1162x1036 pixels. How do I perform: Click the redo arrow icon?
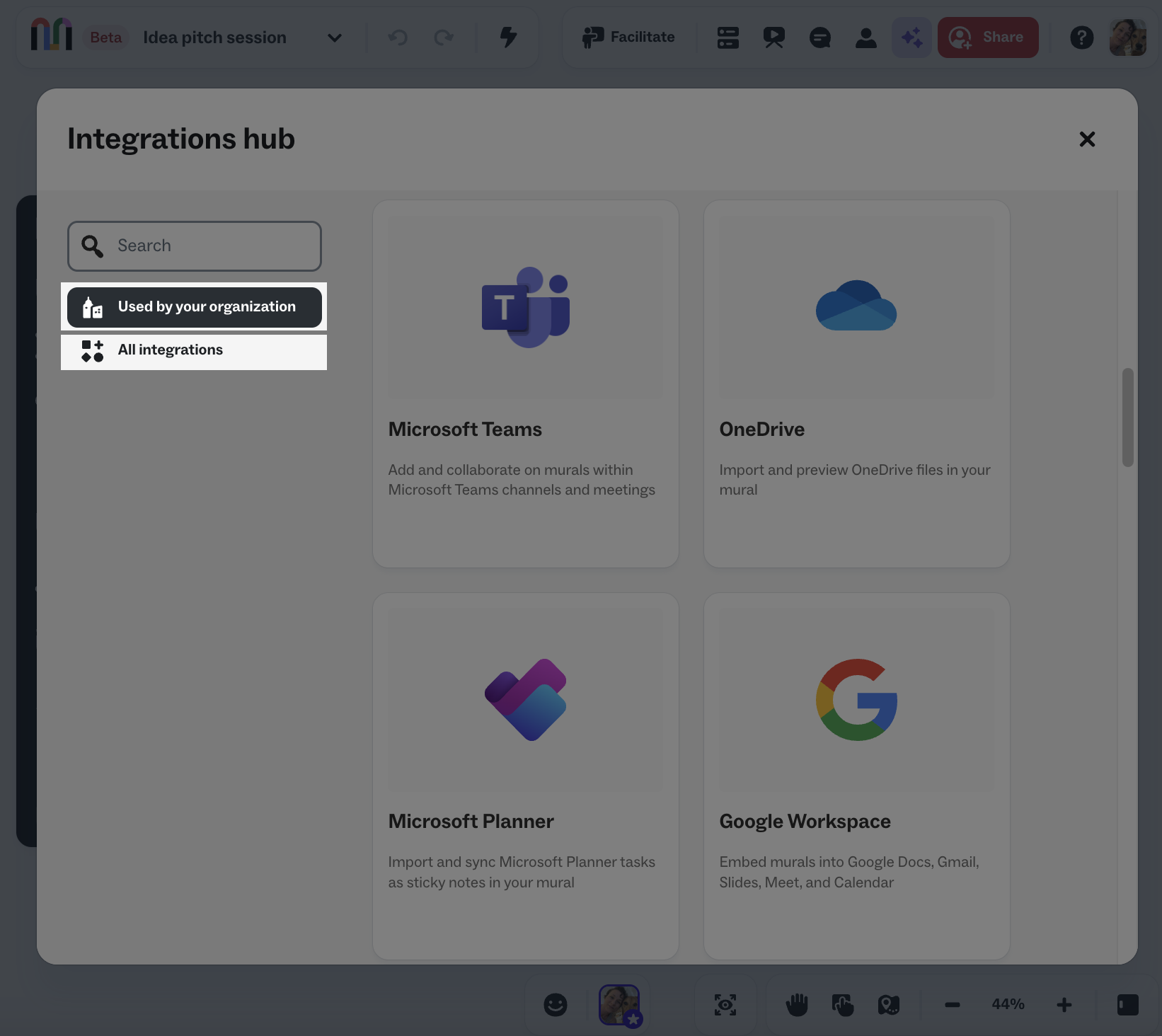pyautogui.click(x=444, y=38)
